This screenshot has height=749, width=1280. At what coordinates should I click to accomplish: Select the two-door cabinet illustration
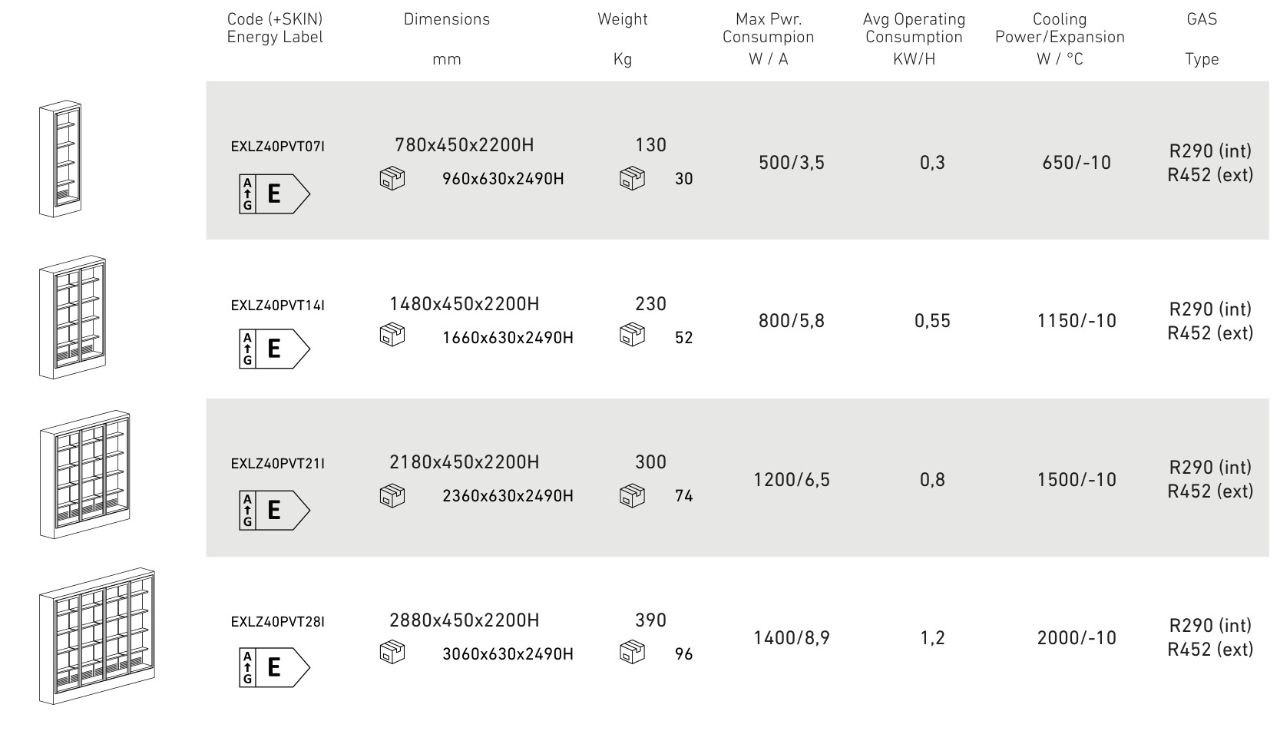(72, 317)
